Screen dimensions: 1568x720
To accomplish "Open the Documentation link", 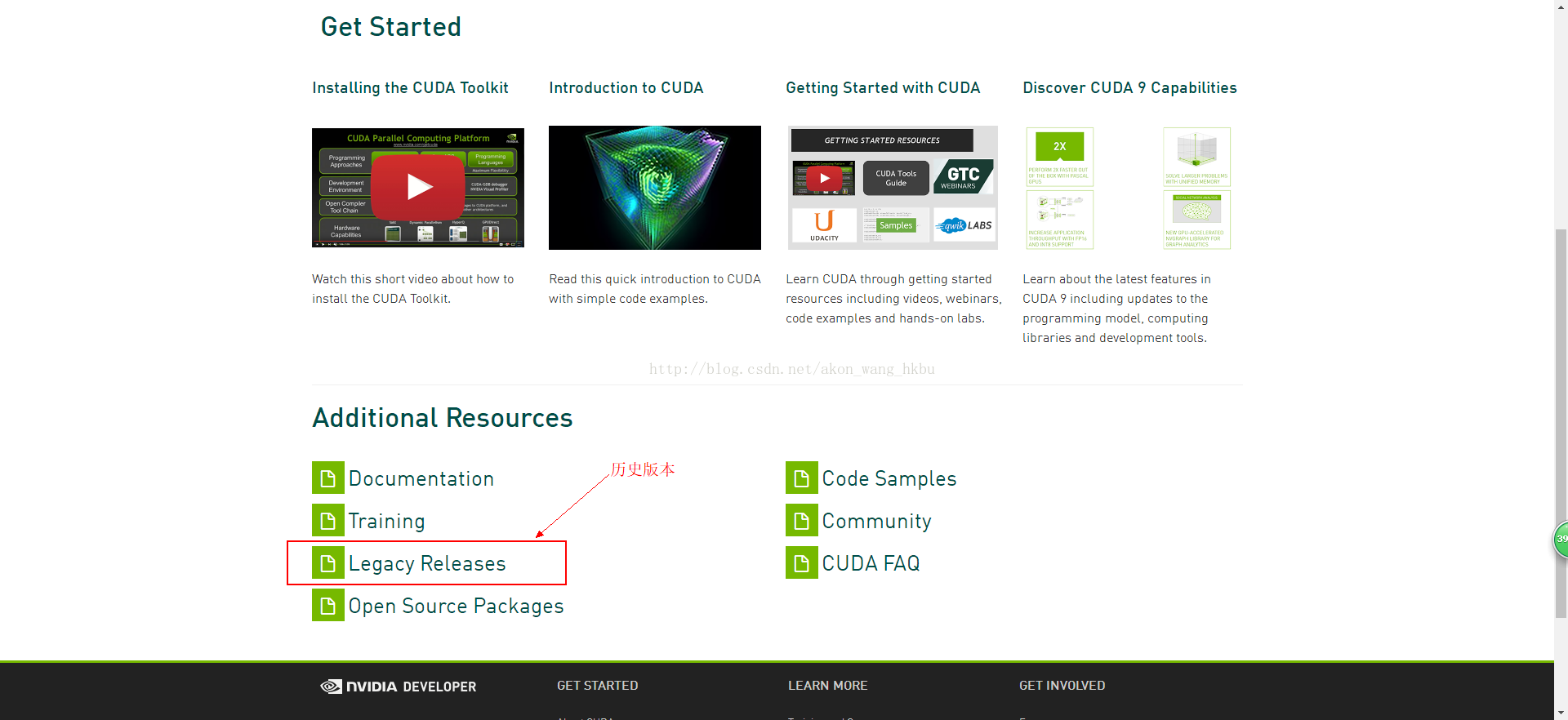I will (421, 478).
